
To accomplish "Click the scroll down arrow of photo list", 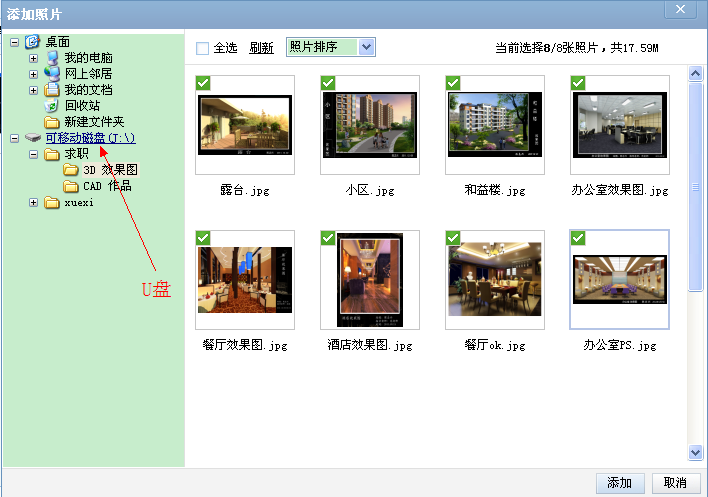I will pos(696,453).
